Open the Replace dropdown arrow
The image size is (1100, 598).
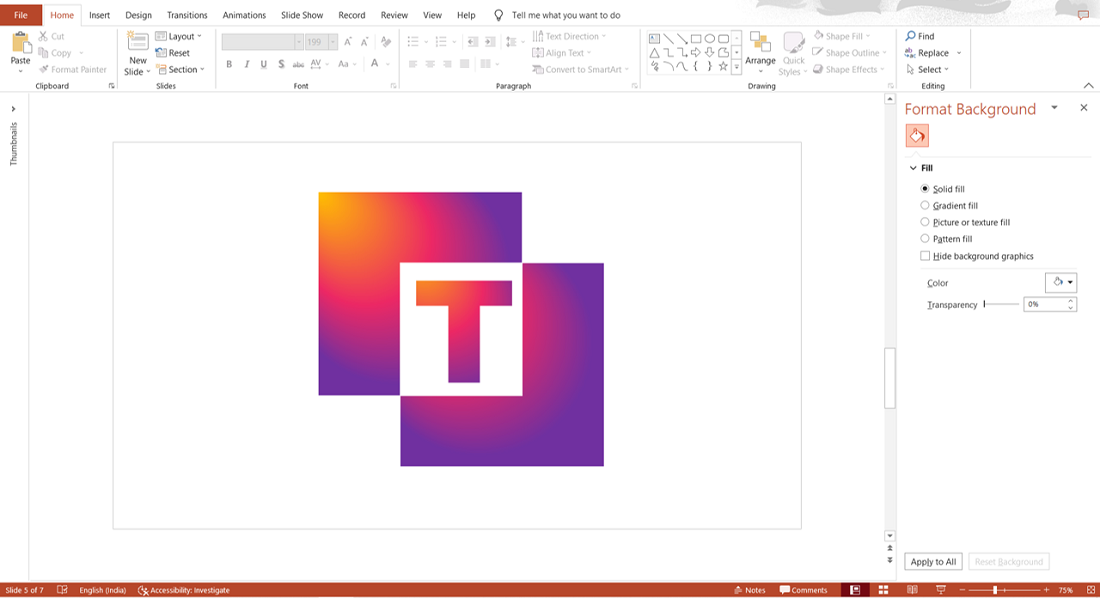coord(959,53)
